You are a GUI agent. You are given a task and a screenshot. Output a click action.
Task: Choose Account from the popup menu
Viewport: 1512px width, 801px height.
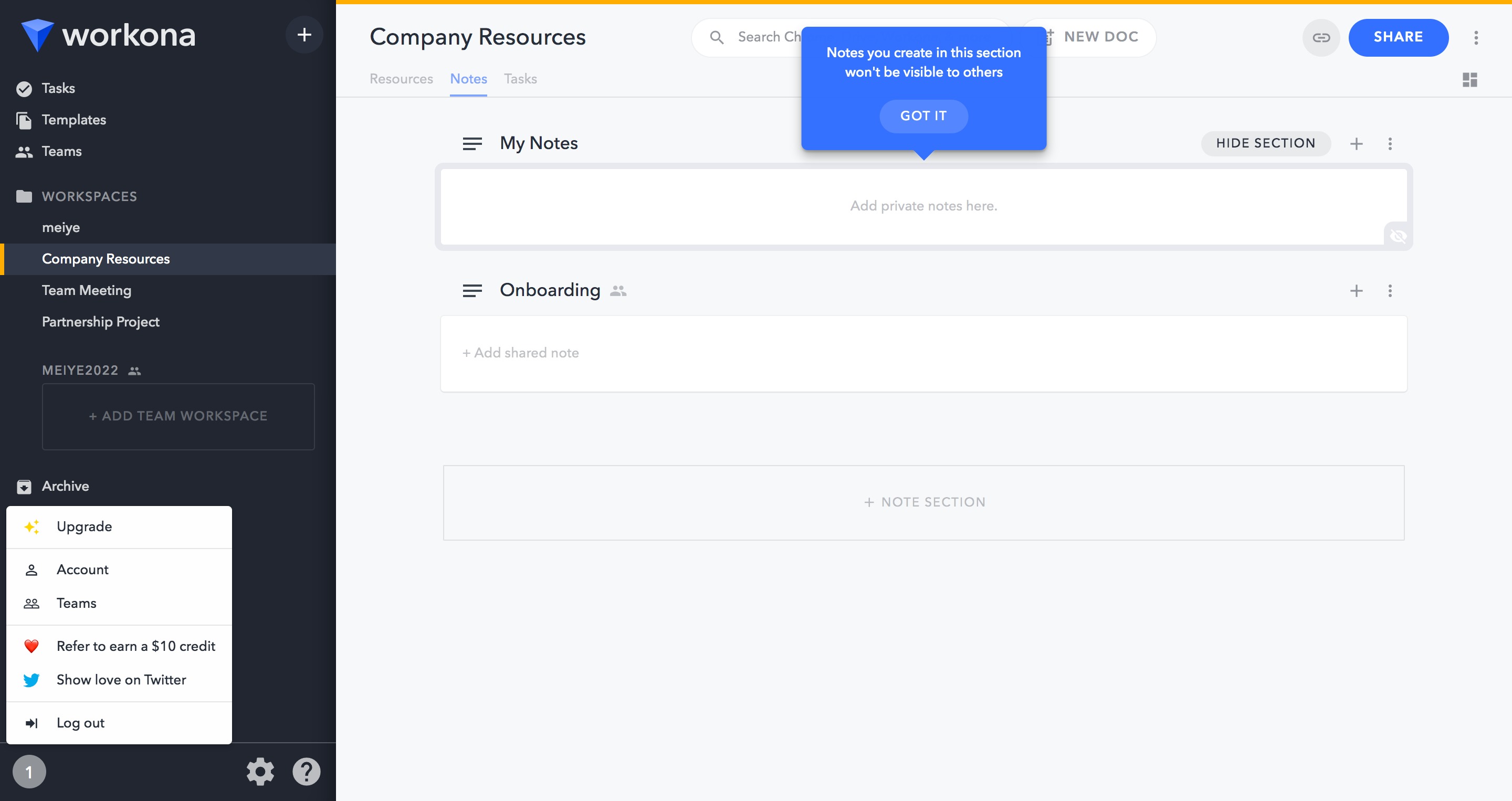[119, 570]
